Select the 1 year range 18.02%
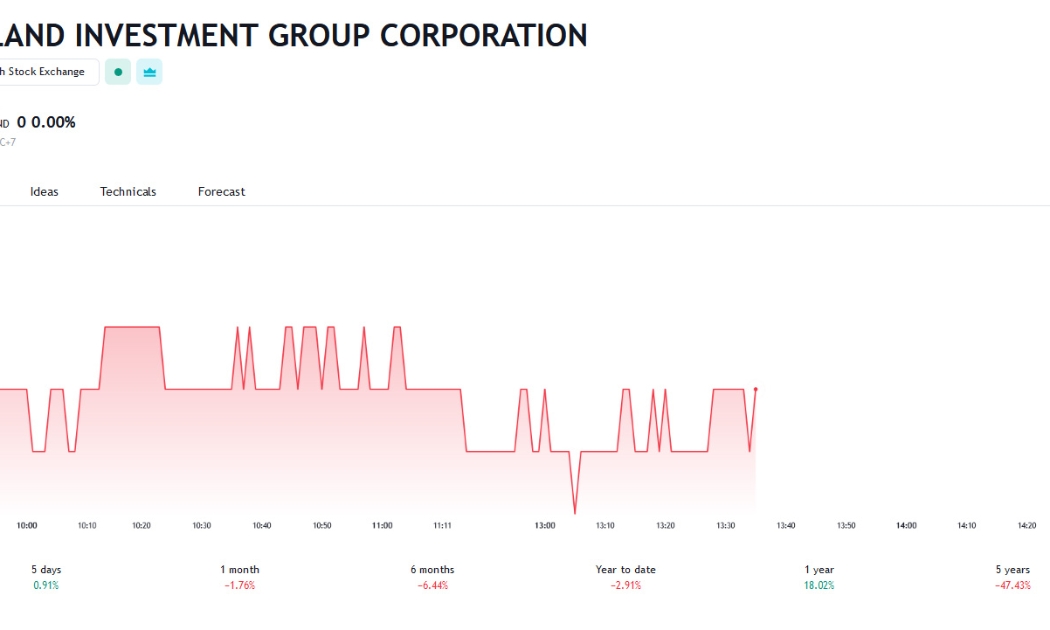 pyautogui.click(x=819, y=577)
